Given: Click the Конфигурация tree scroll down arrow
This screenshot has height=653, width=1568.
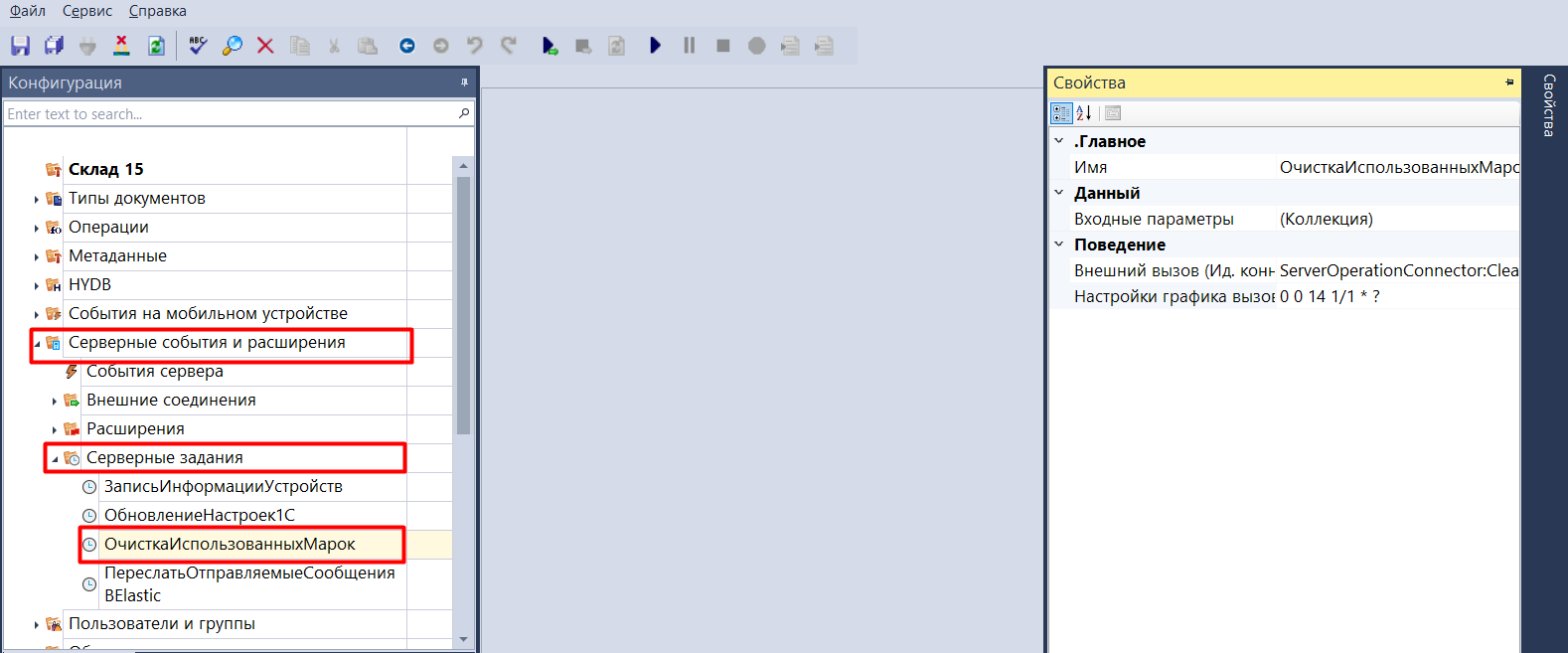Looking at the screenshot, I should (x=463, y=640).
